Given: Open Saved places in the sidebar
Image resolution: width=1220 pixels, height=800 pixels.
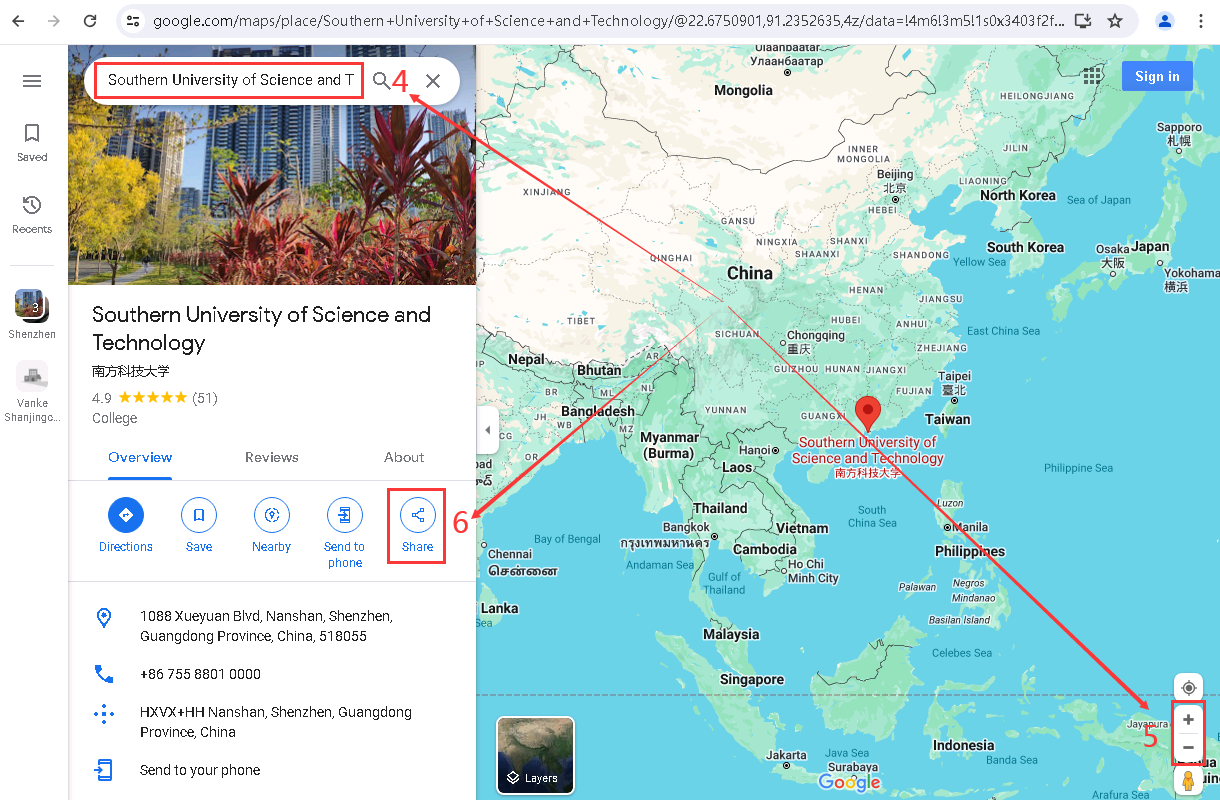Looking at the screenshot, I should [32, 142].
